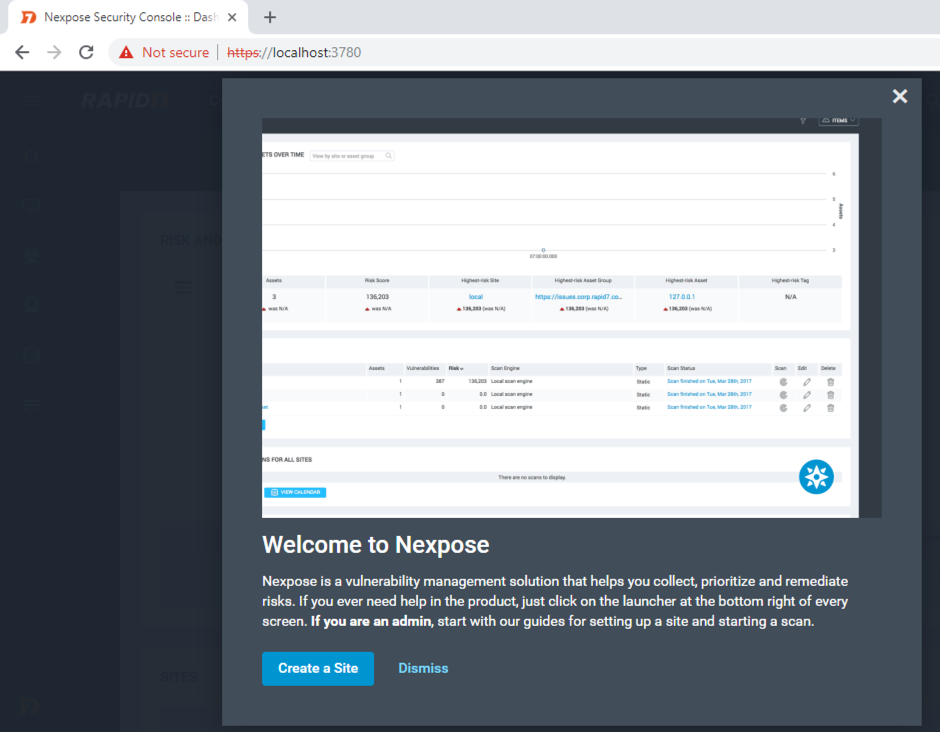Click the Create a Site button
The image size is (940, 732).
318,668
